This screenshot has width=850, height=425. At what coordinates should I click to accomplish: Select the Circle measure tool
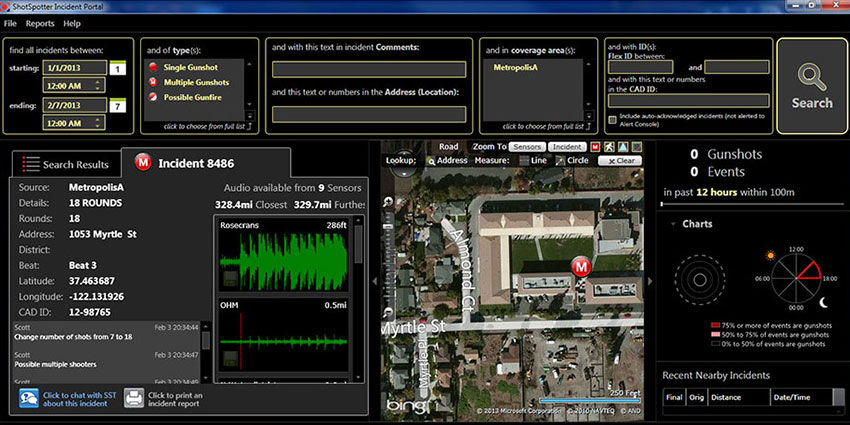[x=572, y=160]
